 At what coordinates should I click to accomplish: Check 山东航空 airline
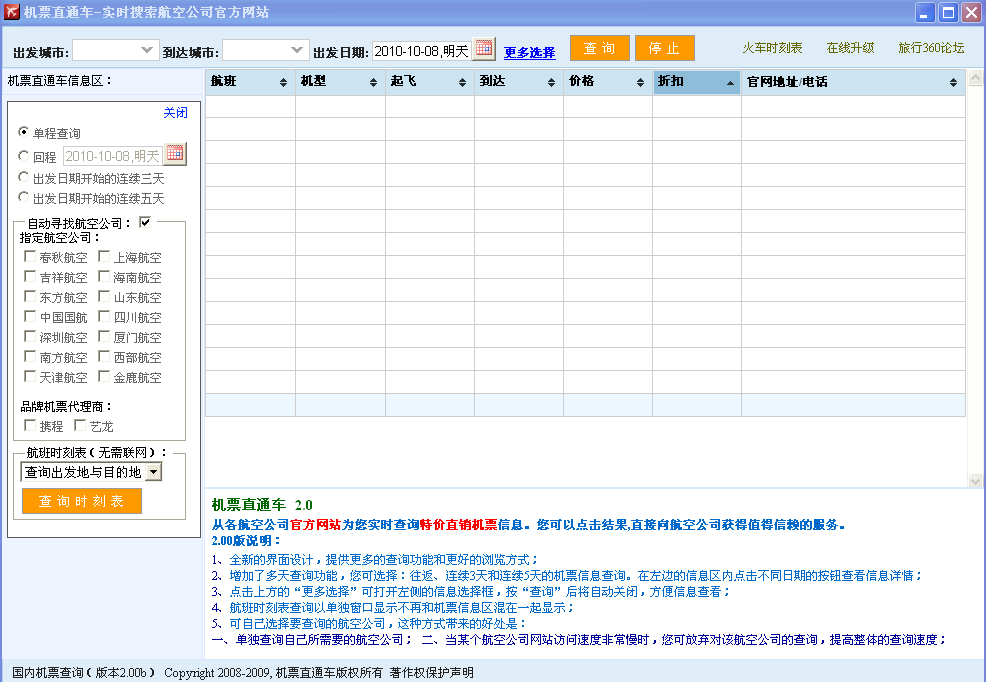click(x=104, y=296)
